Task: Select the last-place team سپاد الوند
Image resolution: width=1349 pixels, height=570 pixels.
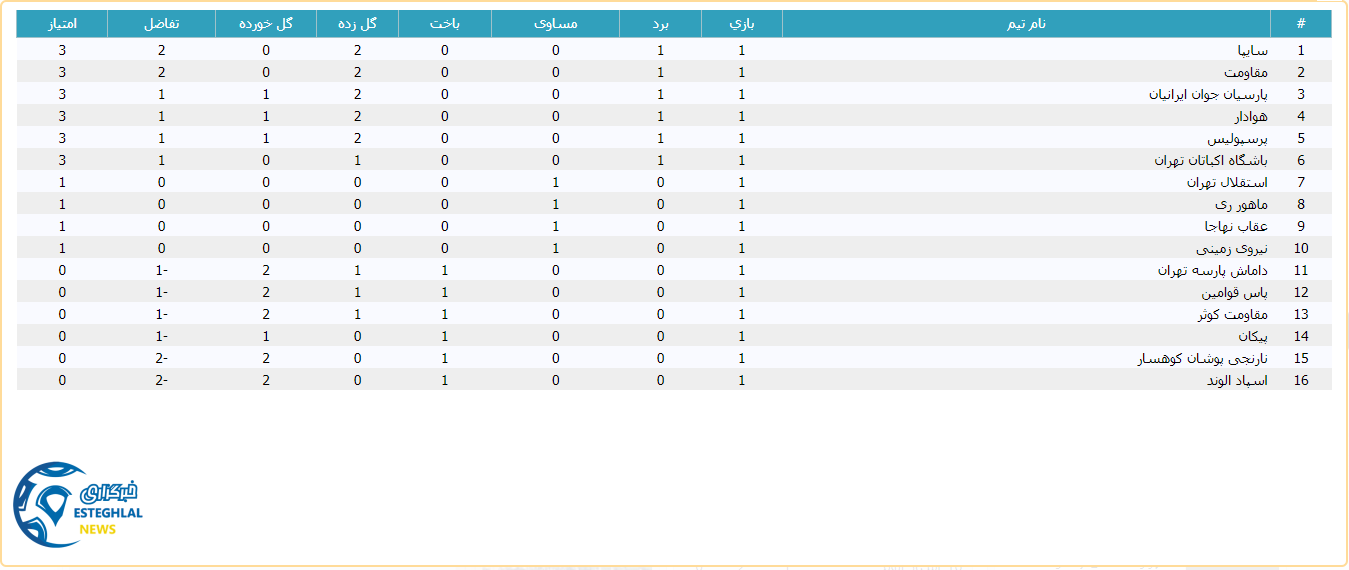Action: 1236,380
